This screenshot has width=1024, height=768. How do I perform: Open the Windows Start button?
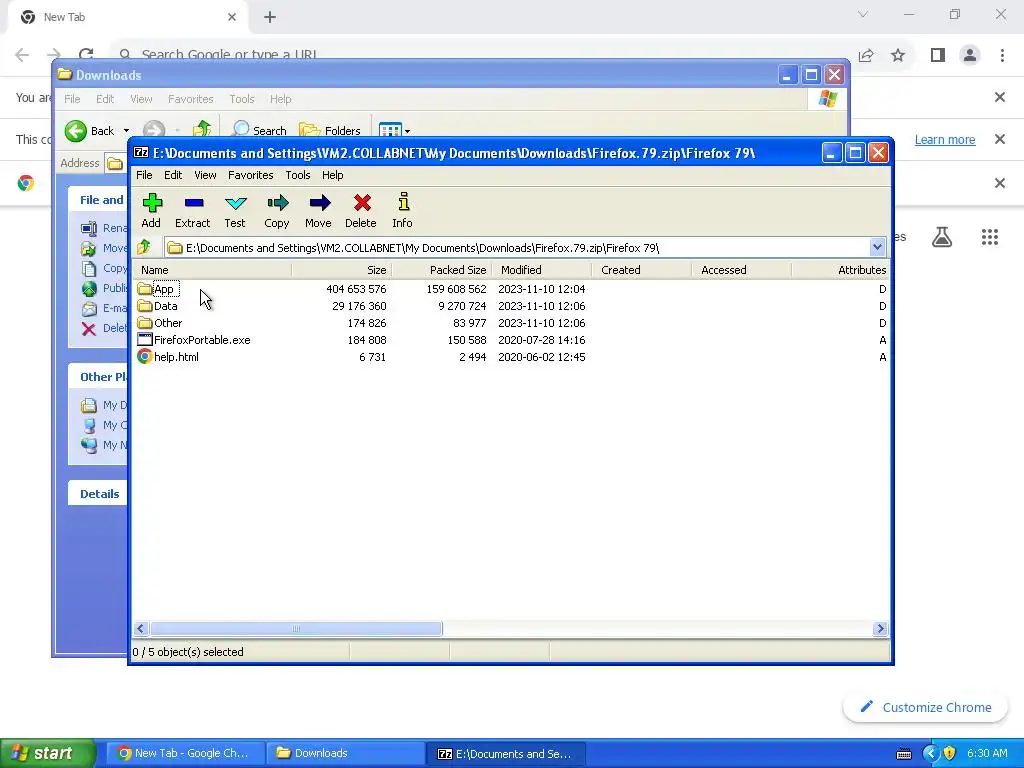pyautogui.click(x=47, y=753)
